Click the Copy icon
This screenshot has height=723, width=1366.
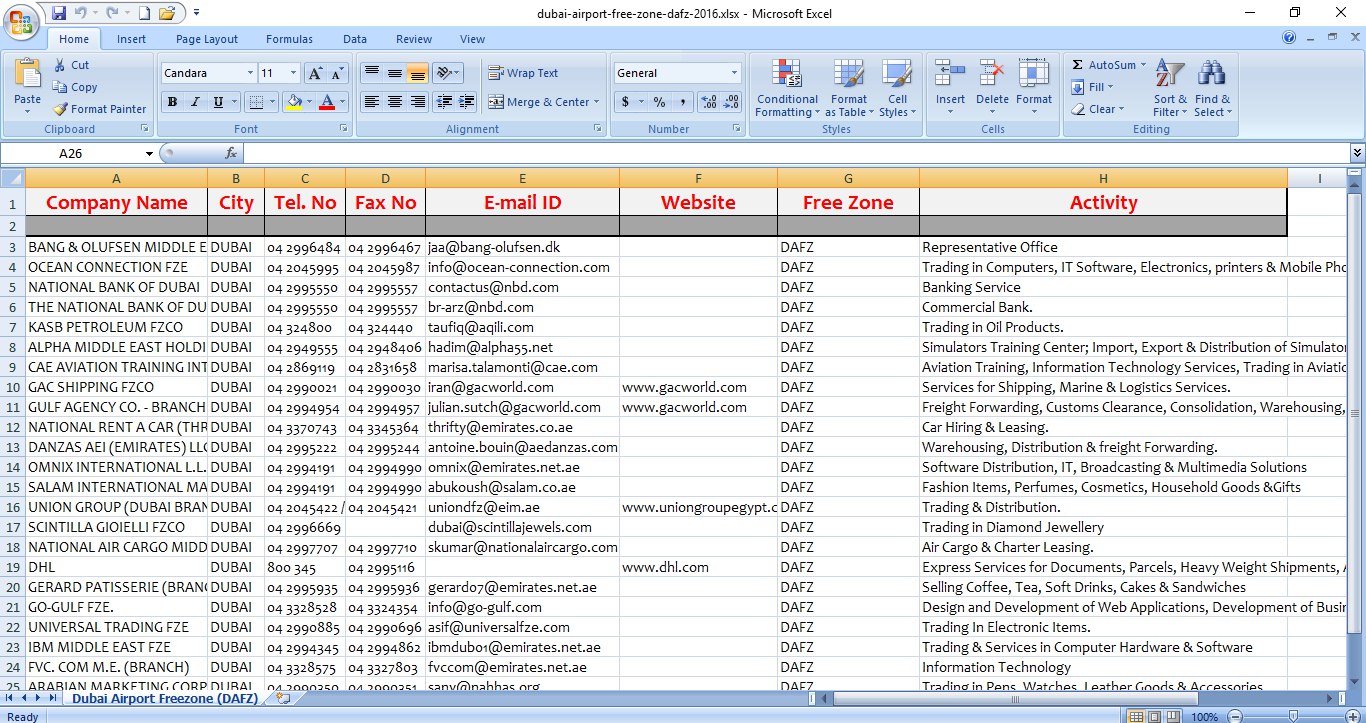[x=60, y=87]
